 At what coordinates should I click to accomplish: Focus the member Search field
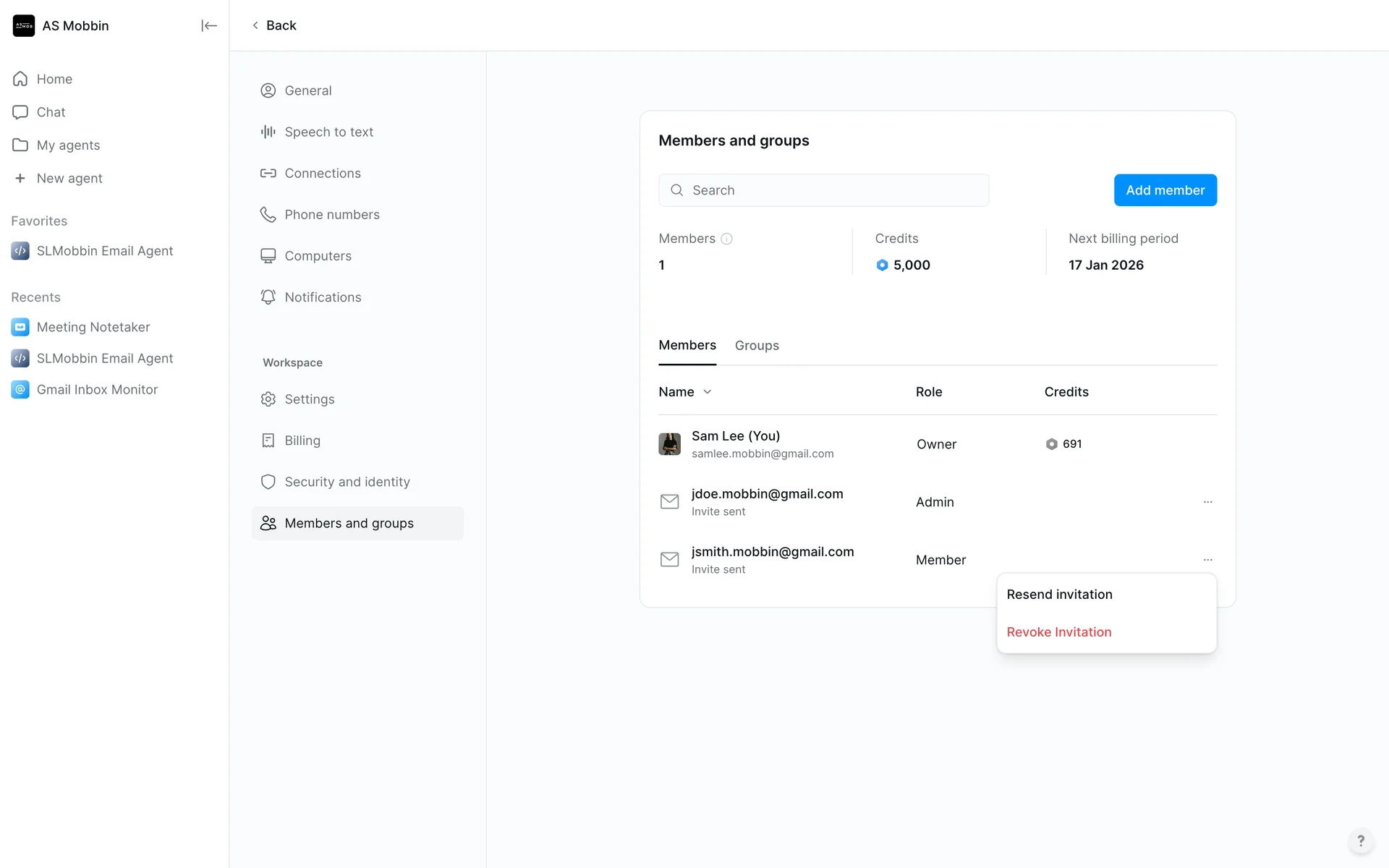pos(824,190)
